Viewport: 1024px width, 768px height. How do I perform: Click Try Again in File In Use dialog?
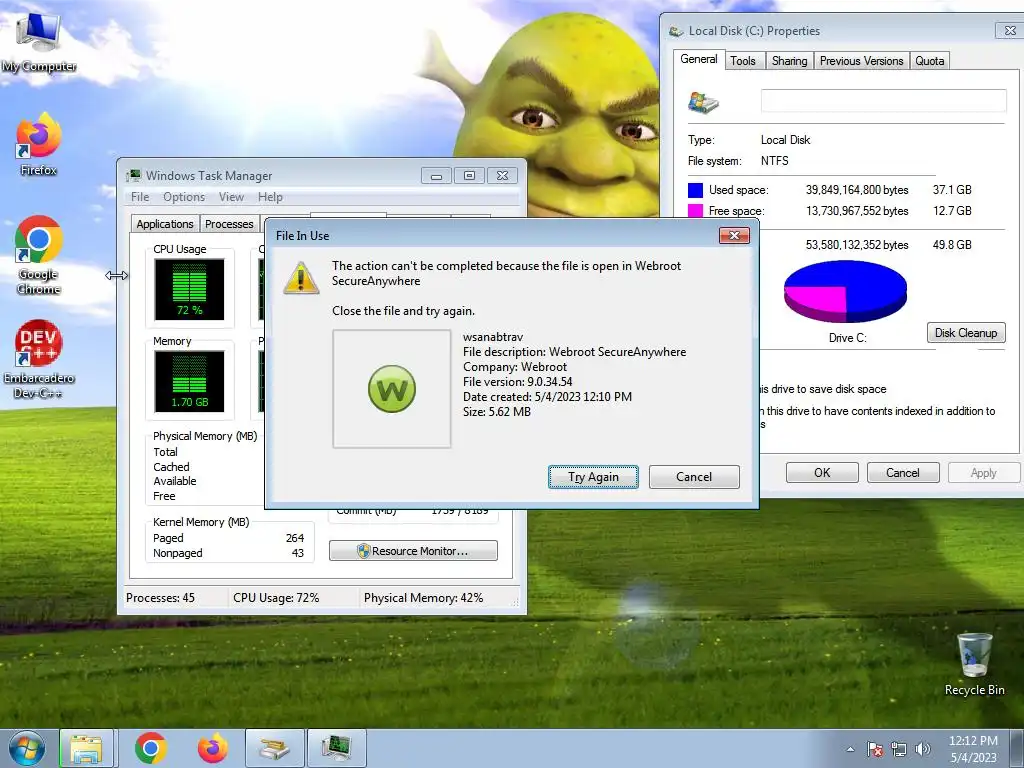[593, 477]
